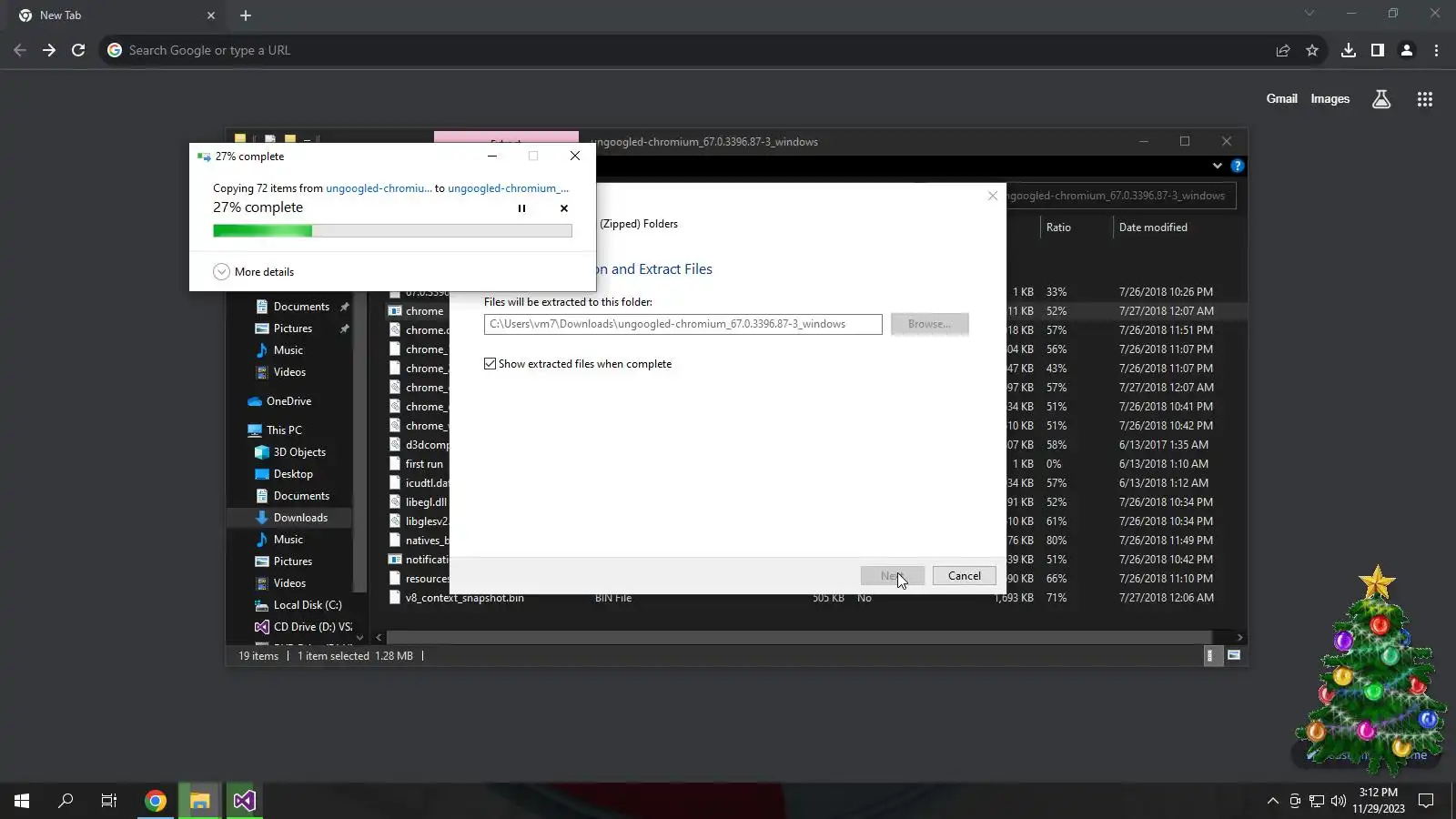Pause the file copy operation
This screenshot has width=1456, height=819.
pos(521,208)
